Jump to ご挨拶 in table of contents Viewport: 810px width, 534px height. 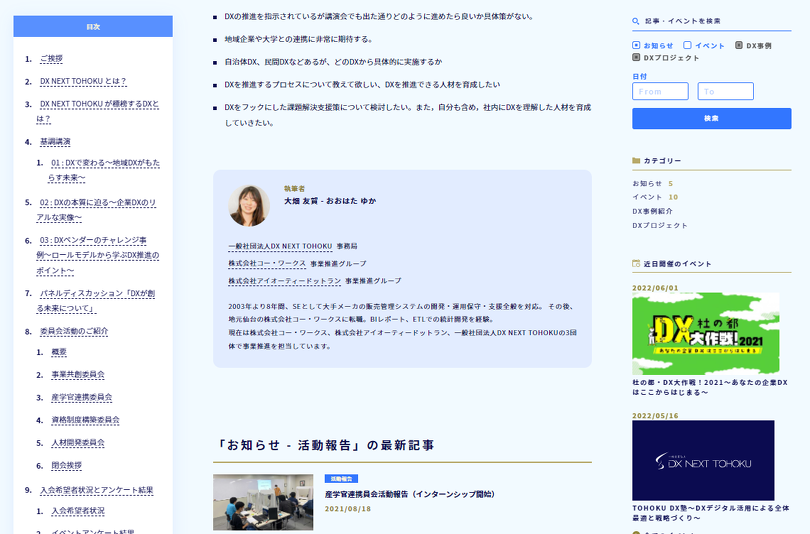[51, 59]
